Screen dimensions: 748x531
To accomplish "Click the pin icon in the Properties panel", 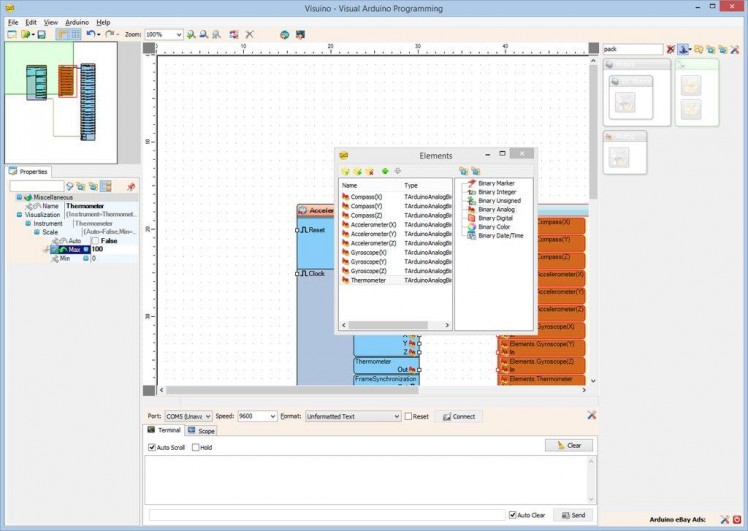I will click(131, 186).
